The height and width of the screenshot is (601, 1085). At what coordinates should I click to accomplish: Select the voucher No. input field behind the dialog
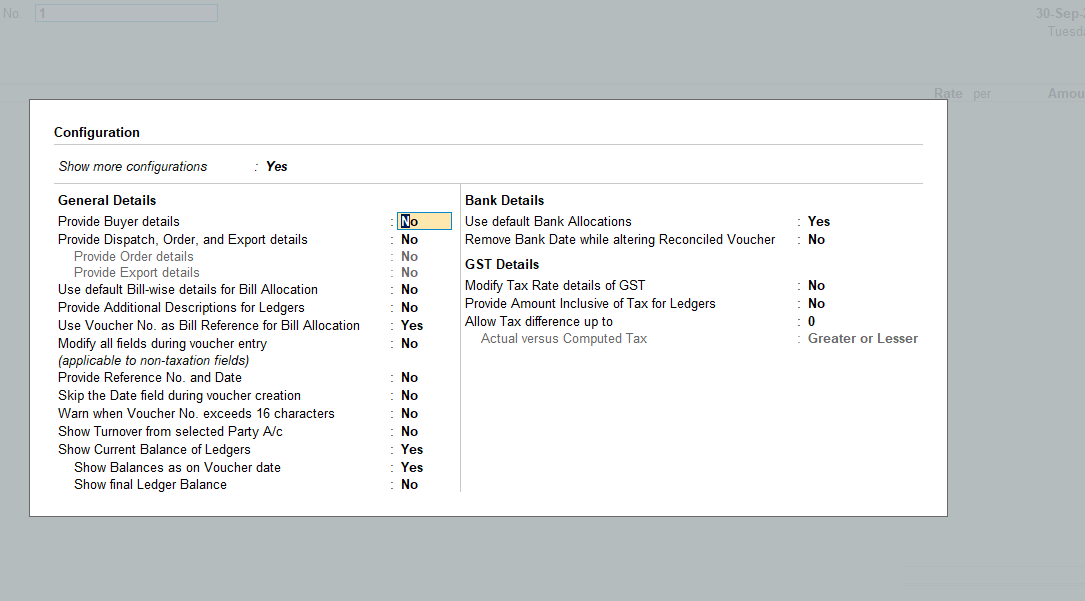point(127,13)
